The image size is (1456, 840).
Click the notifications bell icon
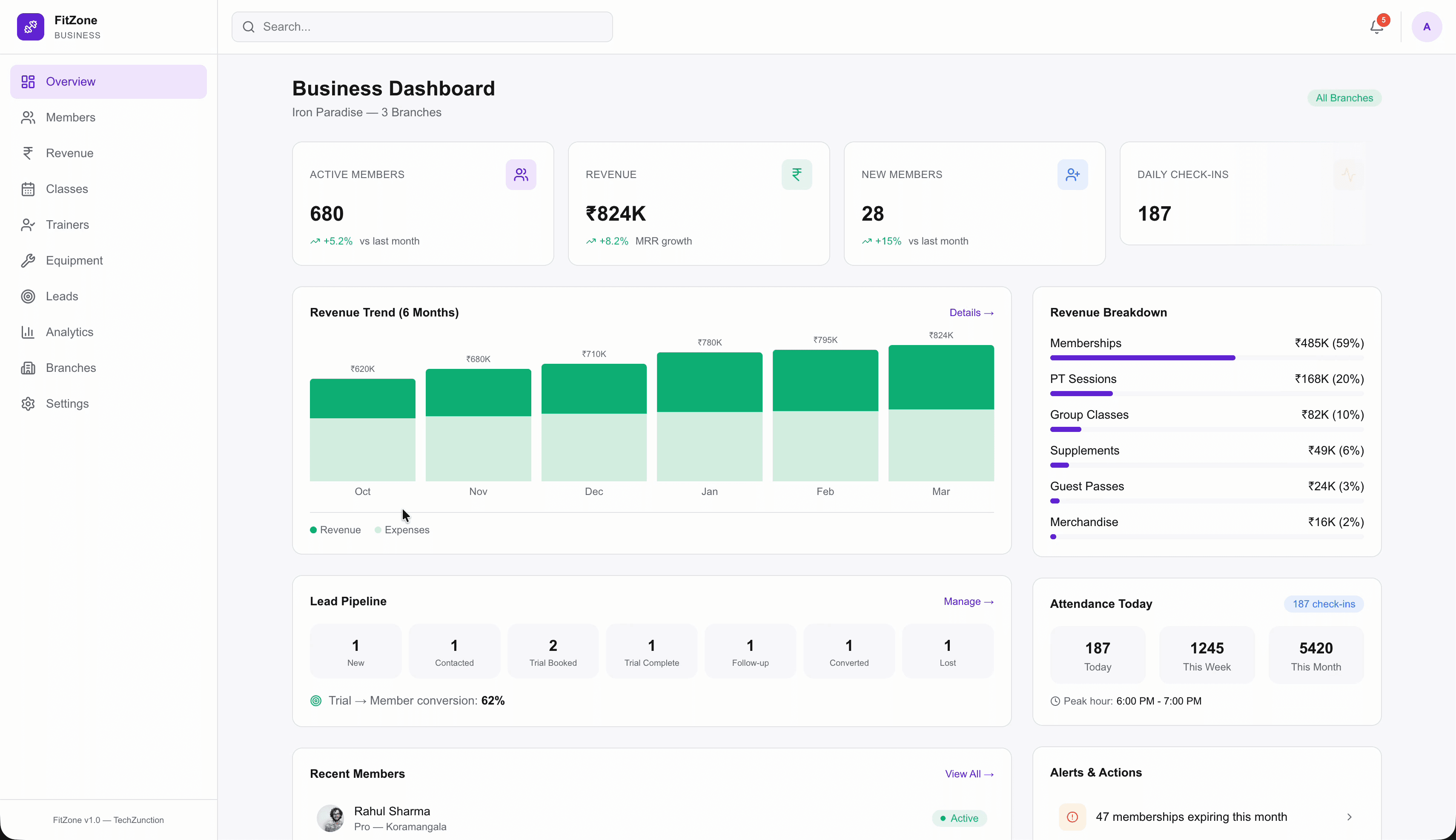[x=1376, y=26]
